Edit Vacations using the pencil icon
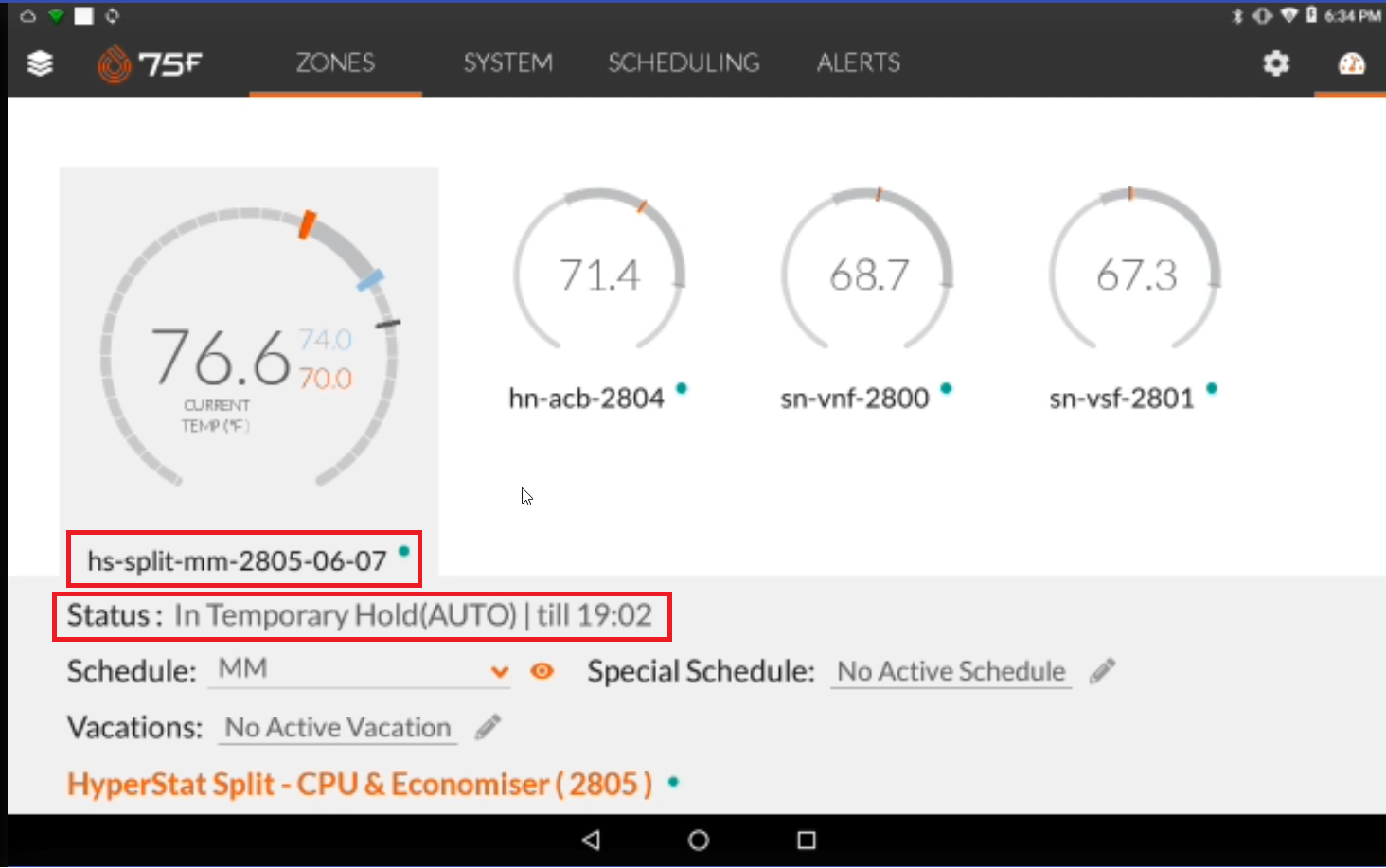 (487, 725)
